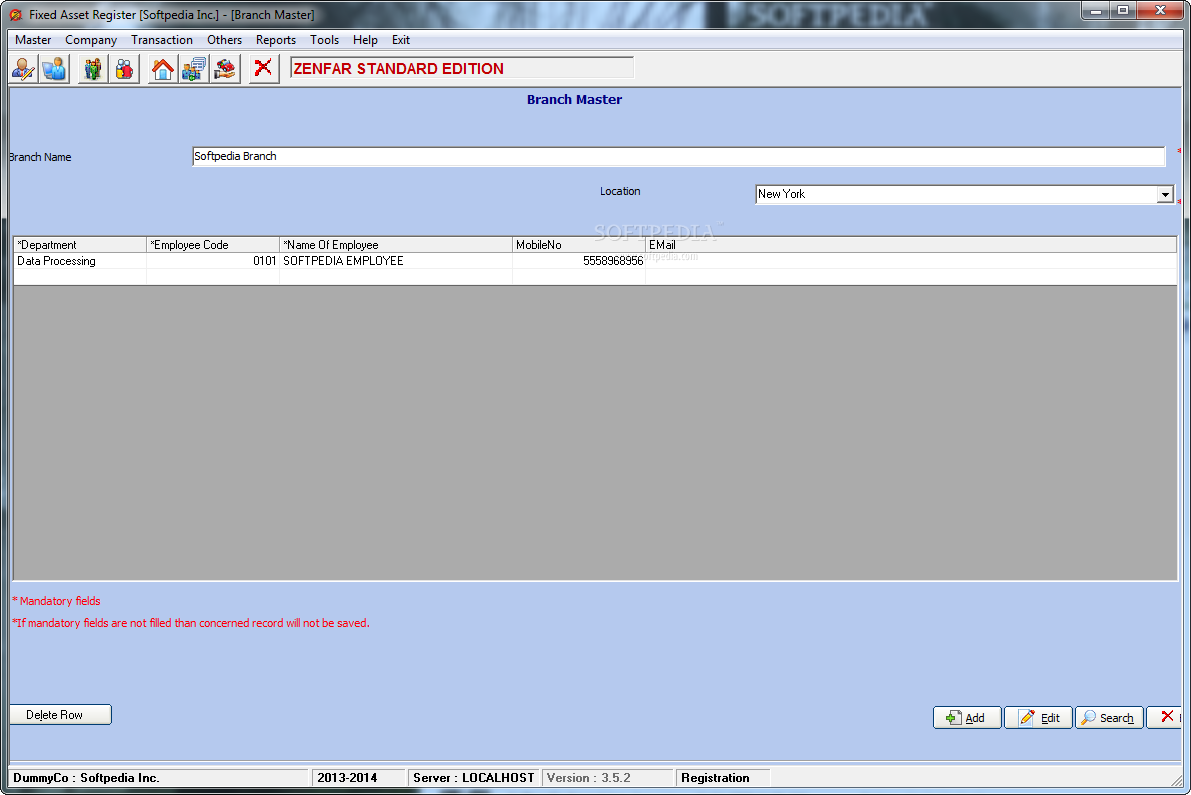This screenshot has width=1191, height=795.
Task: Minimize the Fixed Asset Register window
Action: pyautogui.click(x=1095, y=11)
